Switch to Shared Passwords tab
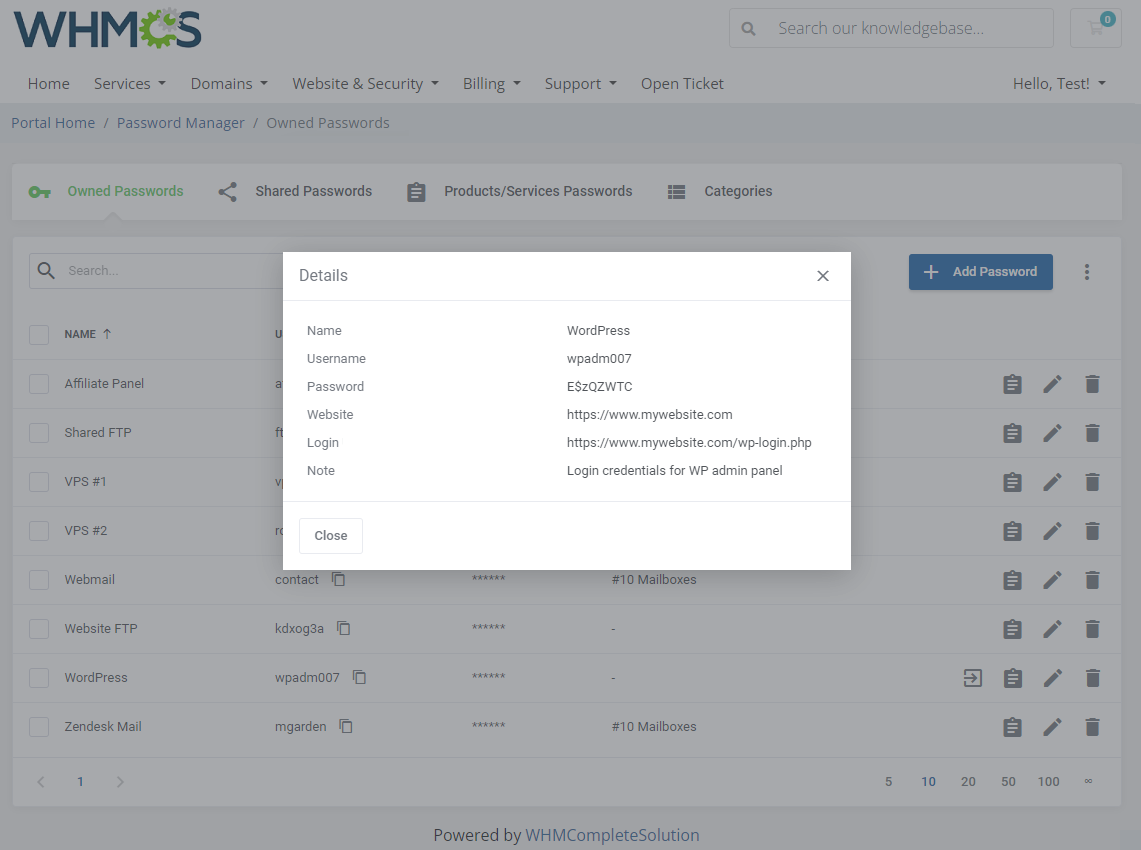The height and width of the screenshot is (850, 1141). pos(295,191)
